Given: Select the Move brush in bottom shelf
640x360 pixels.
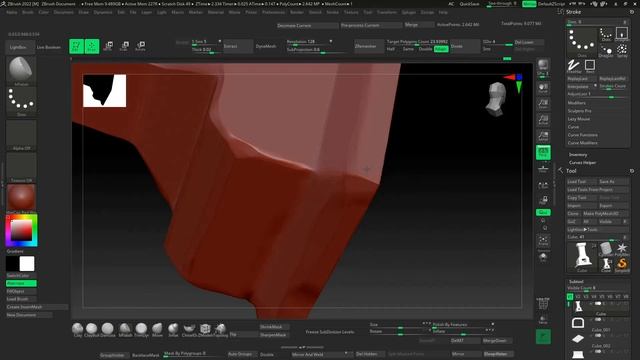Looking at the screenshot, I should pos(157,329).
